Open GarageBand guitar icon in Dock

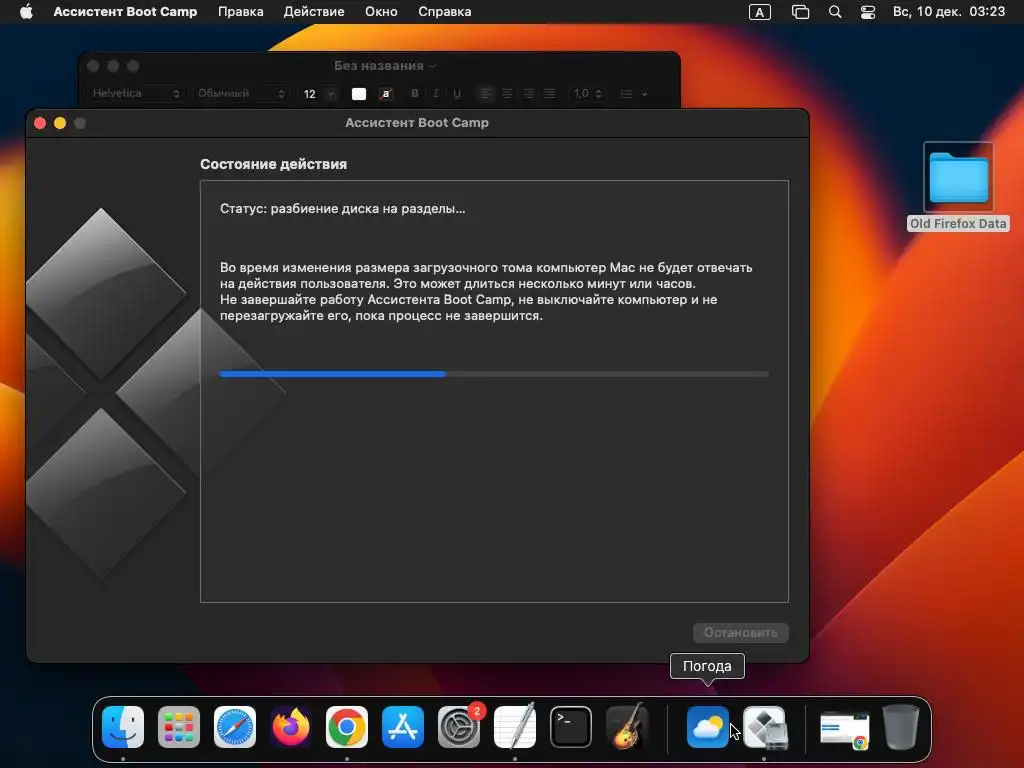pos(627,727)
